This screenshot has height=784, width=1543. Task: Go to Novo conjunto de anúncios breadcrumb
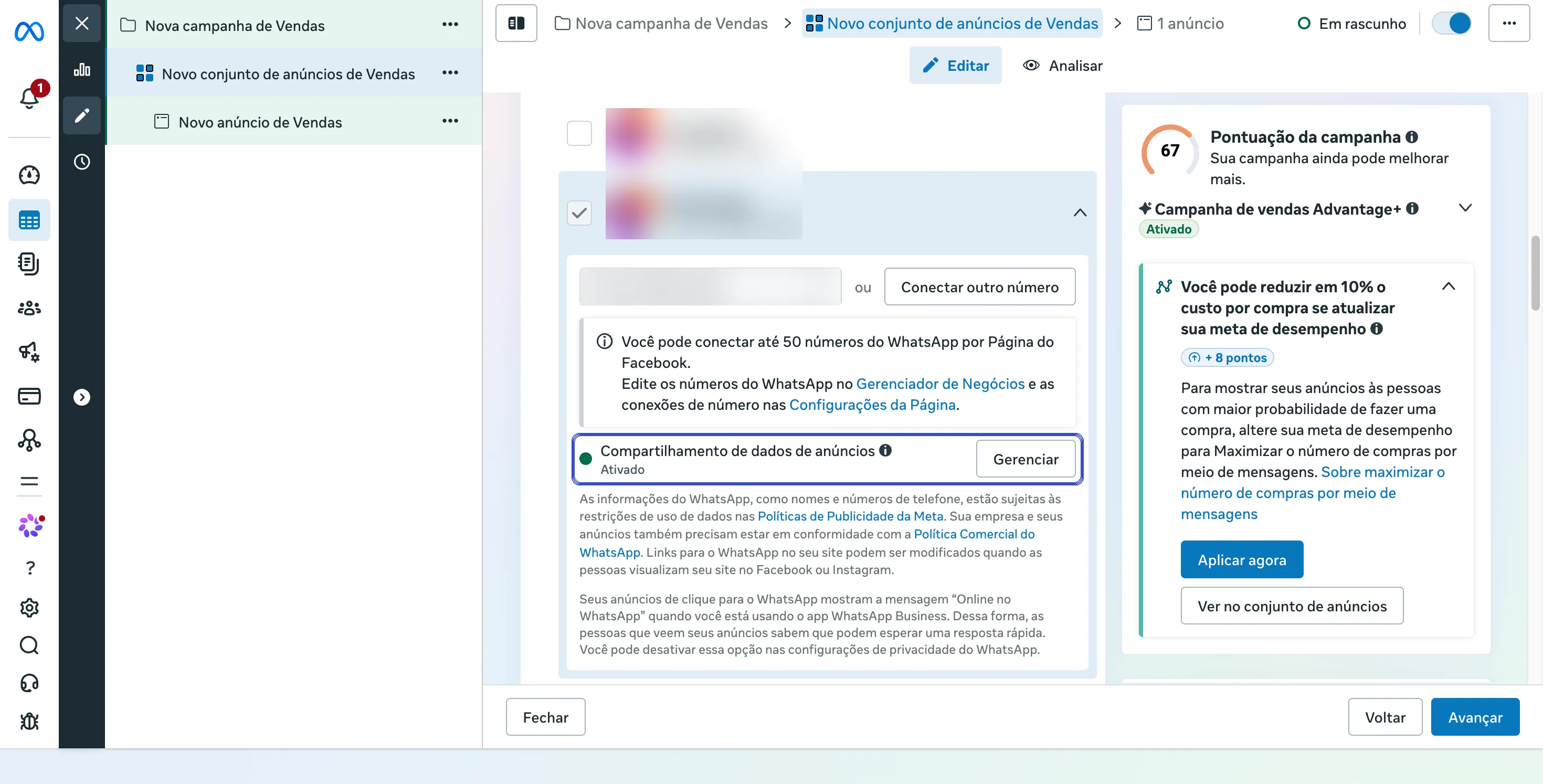(952, 24)
